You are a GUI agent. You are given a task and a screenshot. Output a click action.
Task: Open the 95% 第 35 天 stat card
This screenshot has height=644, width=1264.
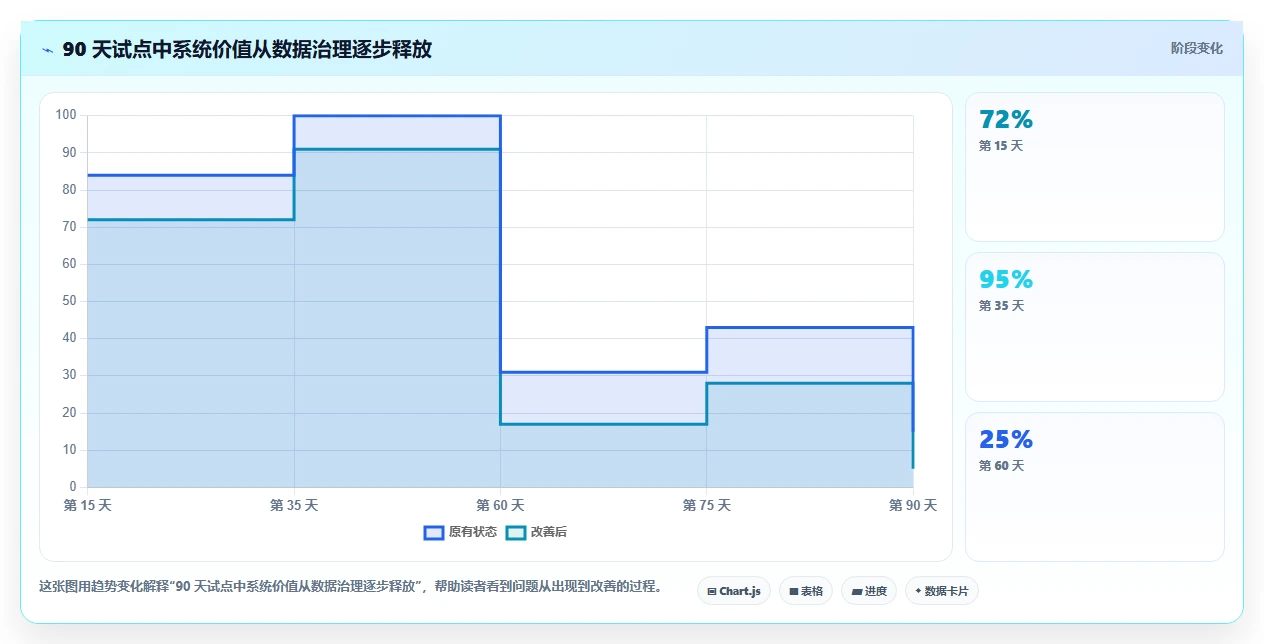(1094, 327)
